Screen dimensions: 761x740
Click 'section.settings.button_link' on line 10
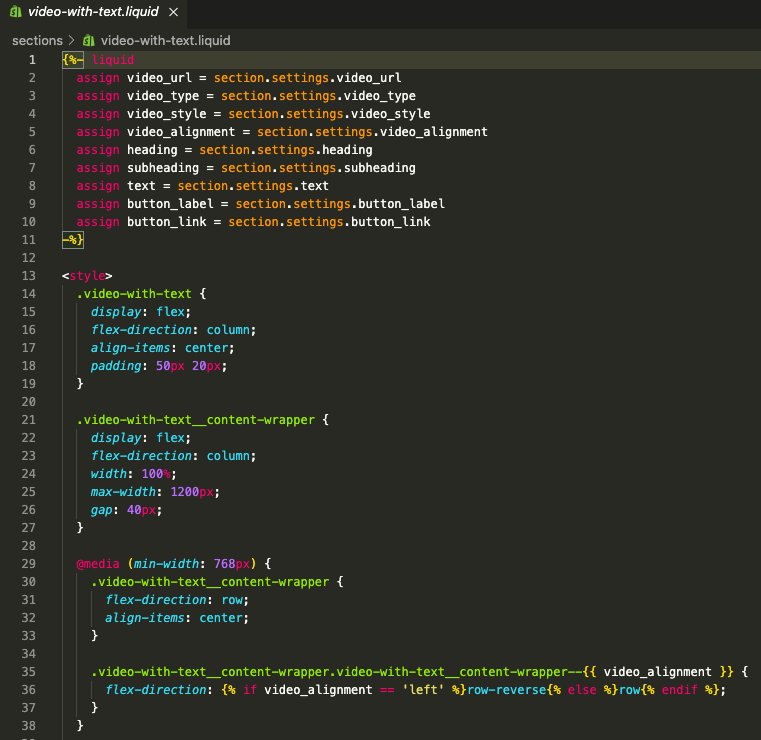[x=329, y=222]
